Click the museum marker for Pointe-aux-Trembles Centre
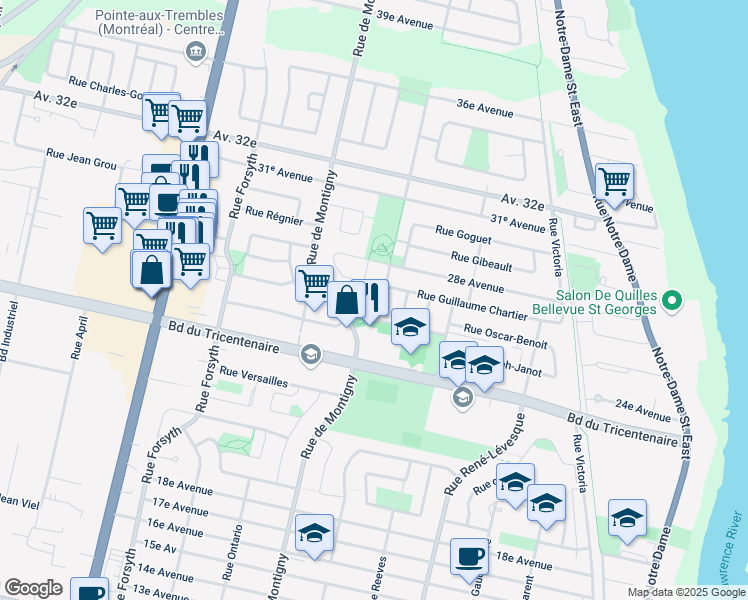Viewport: 748px width, 600px height. click(196, 52)
